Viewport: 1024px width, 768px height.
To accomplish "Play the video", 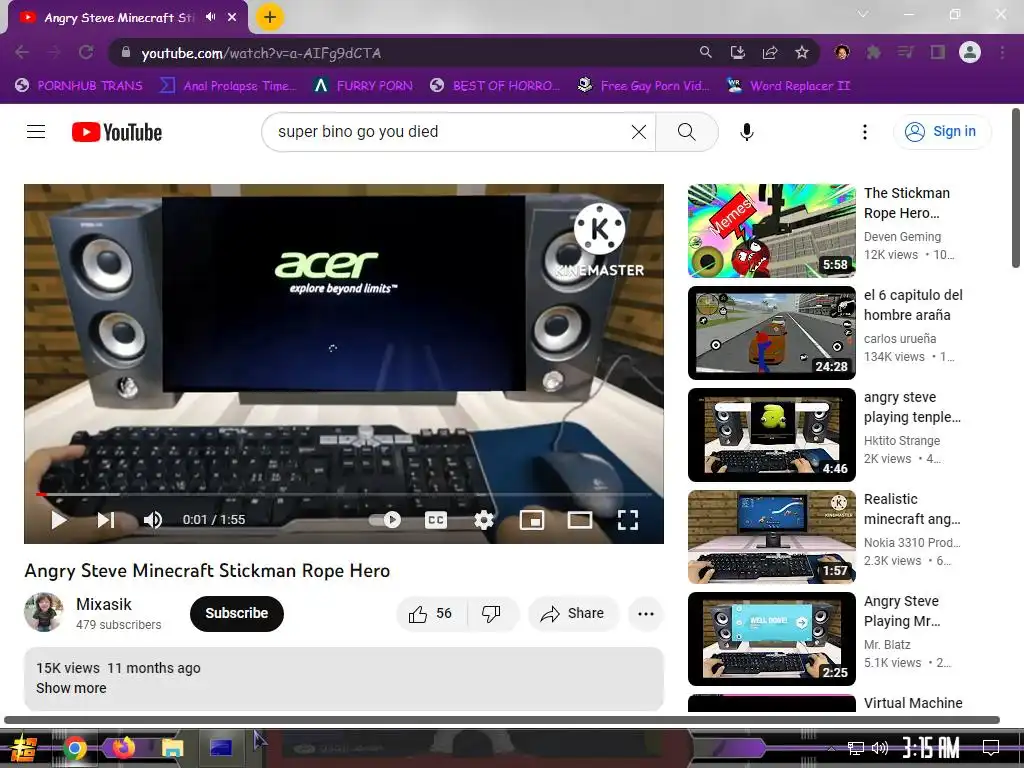I will pos(59,520).
